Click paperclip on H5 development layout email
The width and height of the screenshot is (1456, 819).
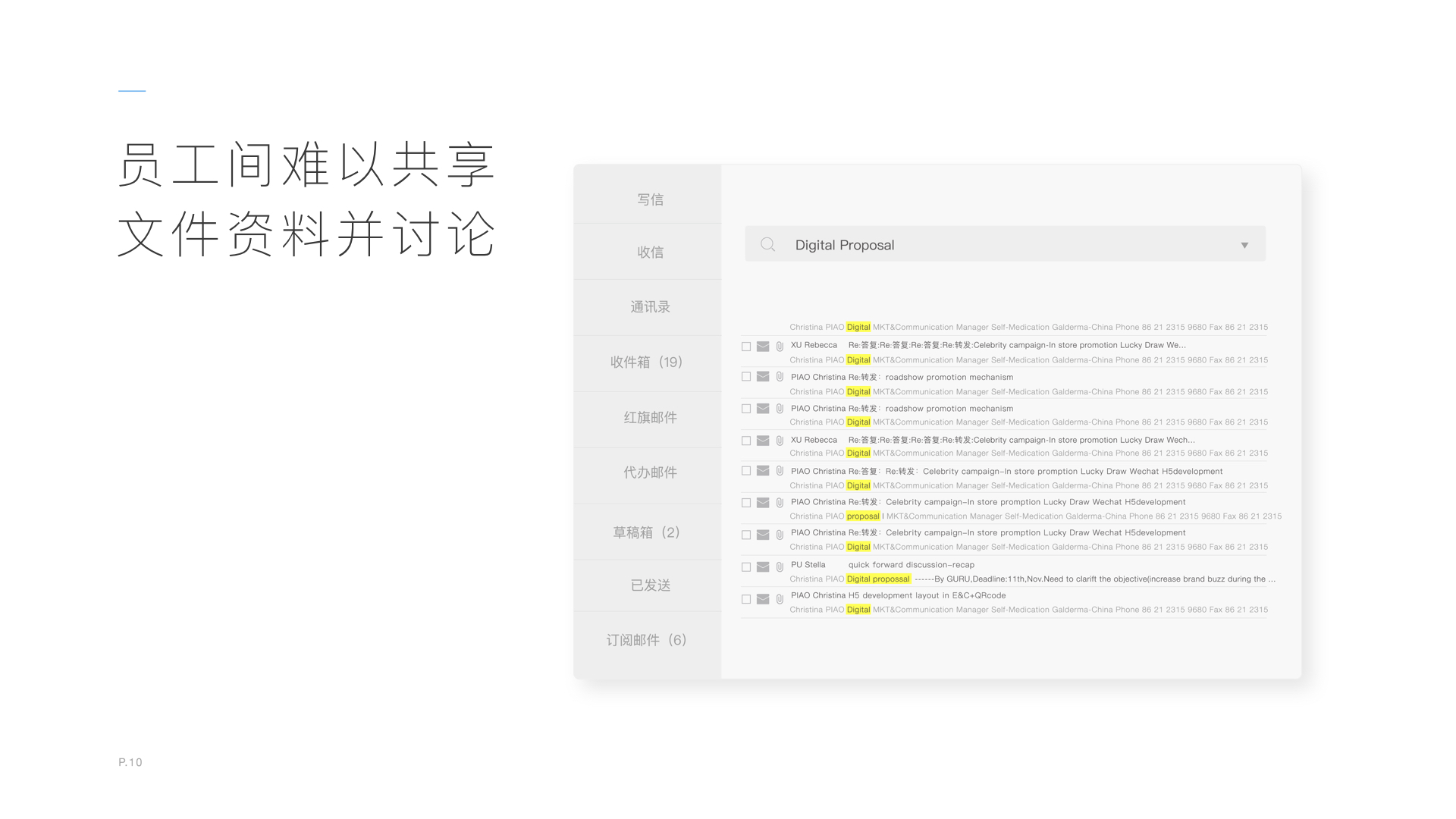(780, 599)
